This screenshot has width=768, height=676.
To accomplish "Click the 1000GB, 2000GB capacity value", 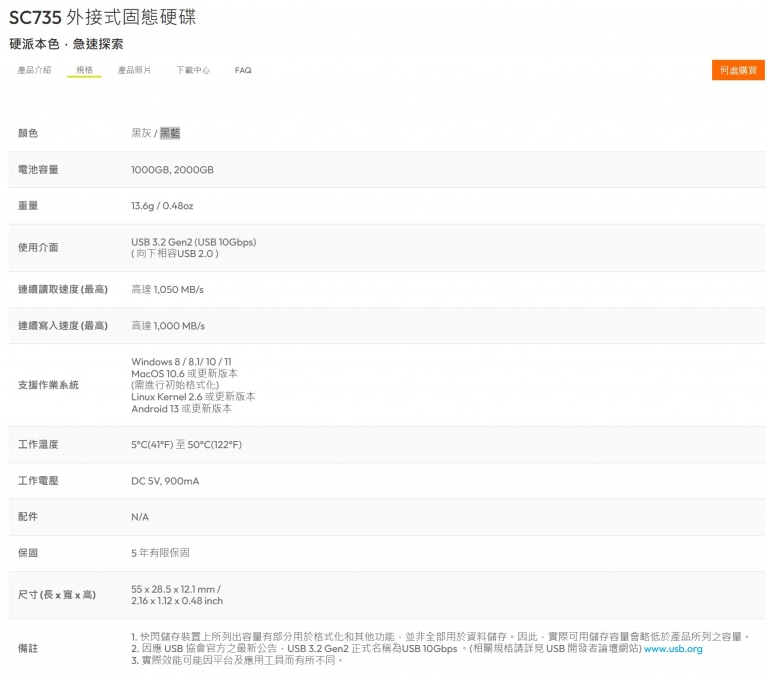I will tap(172, 170).
